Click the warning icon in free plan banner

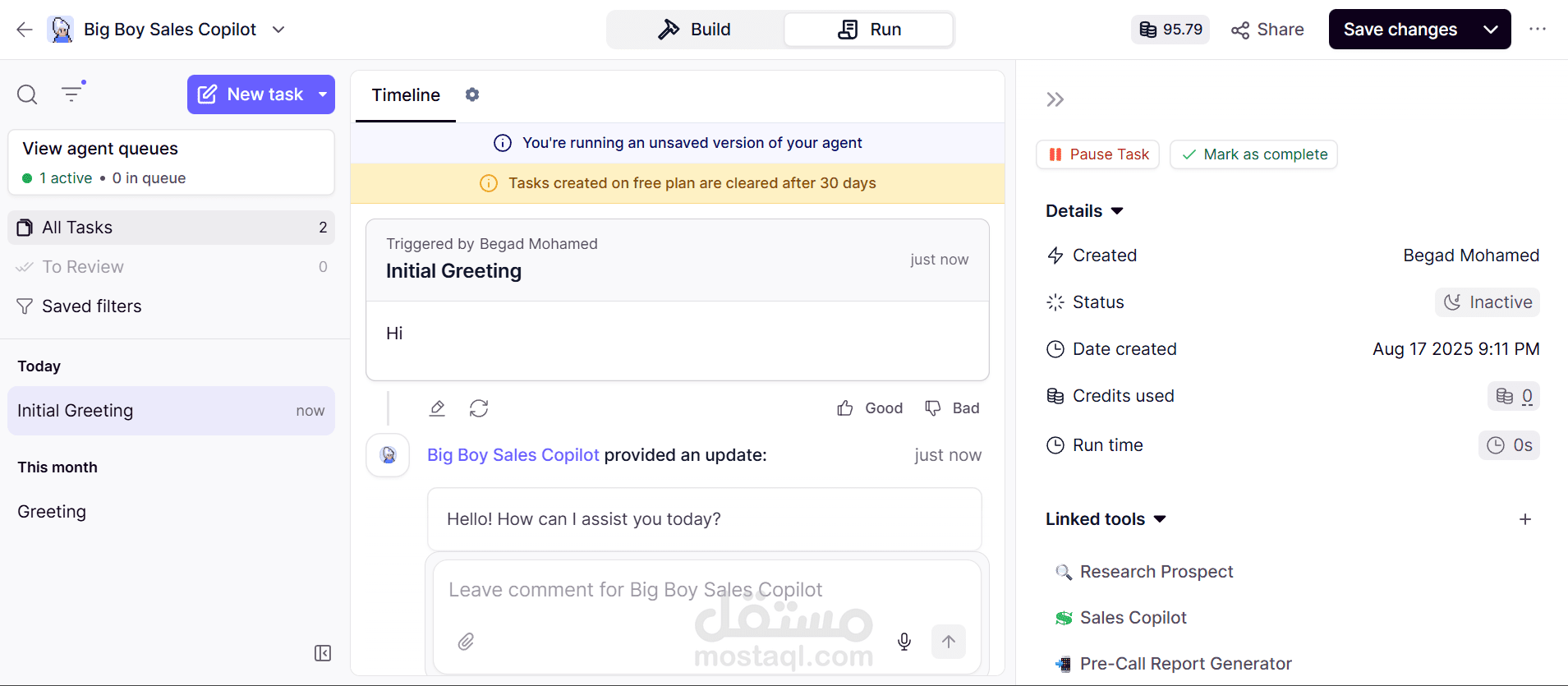[x=489, y=183]
